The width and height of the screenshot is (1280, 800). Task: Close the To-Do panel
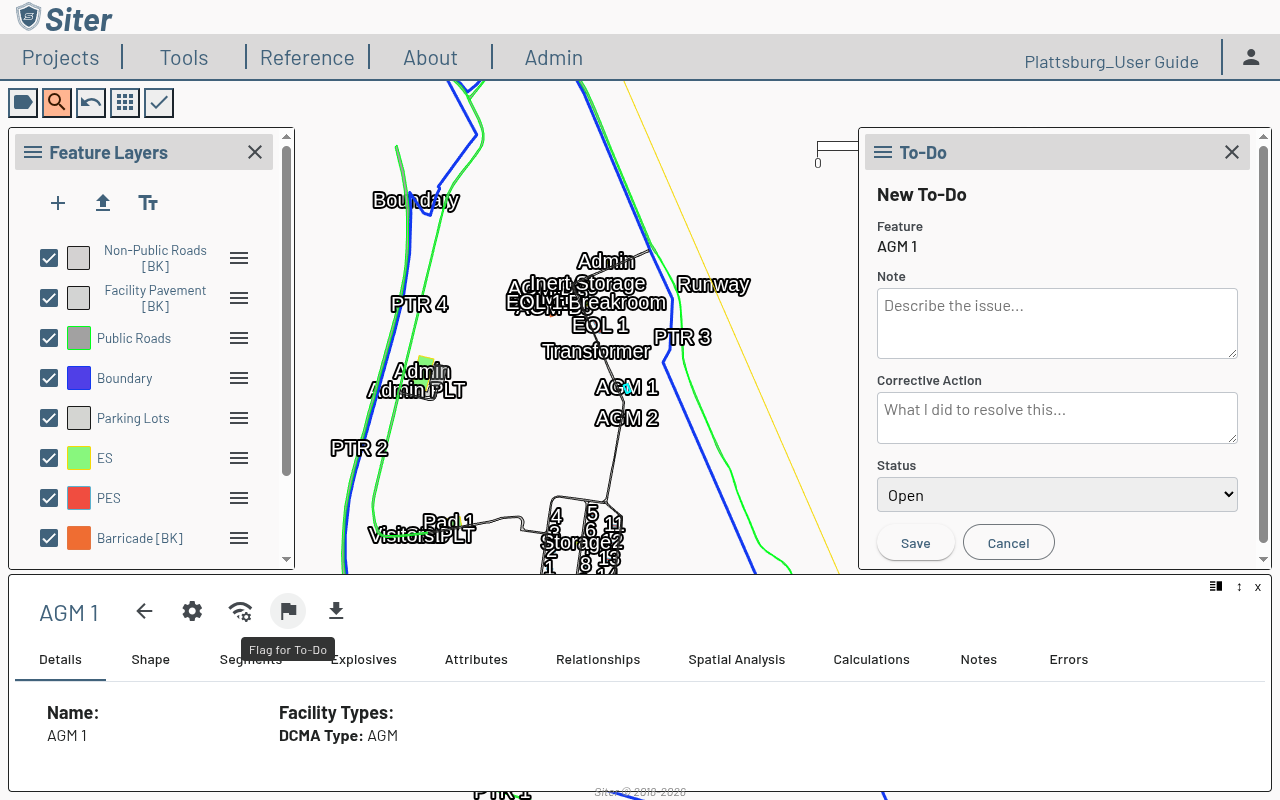(x=1232, y=152)
